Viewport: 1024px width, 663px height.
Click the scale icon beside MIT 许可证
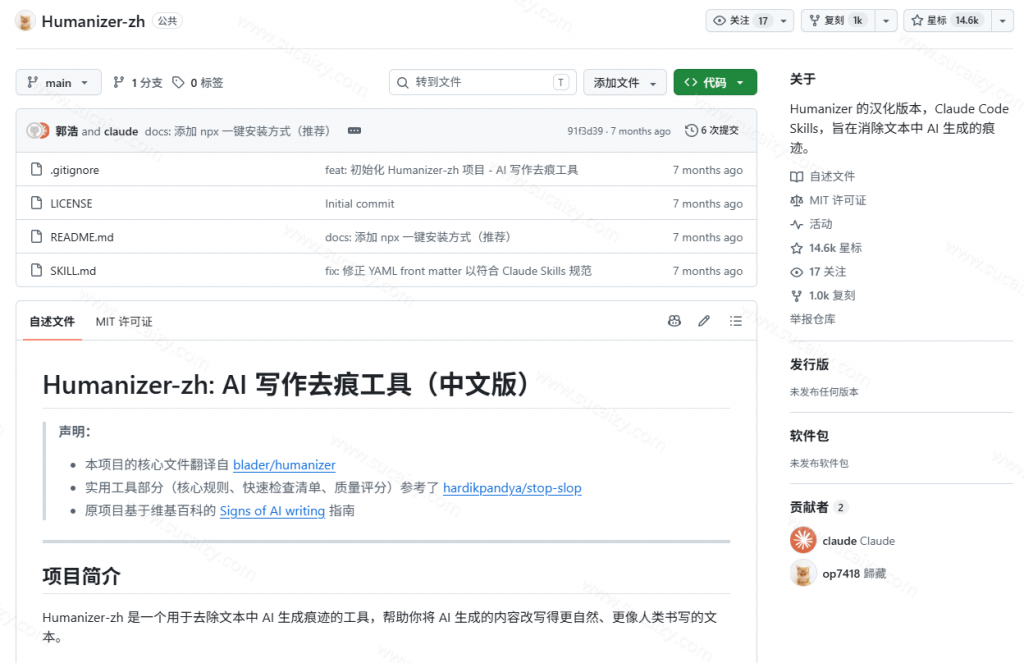[x=796, y=201]
